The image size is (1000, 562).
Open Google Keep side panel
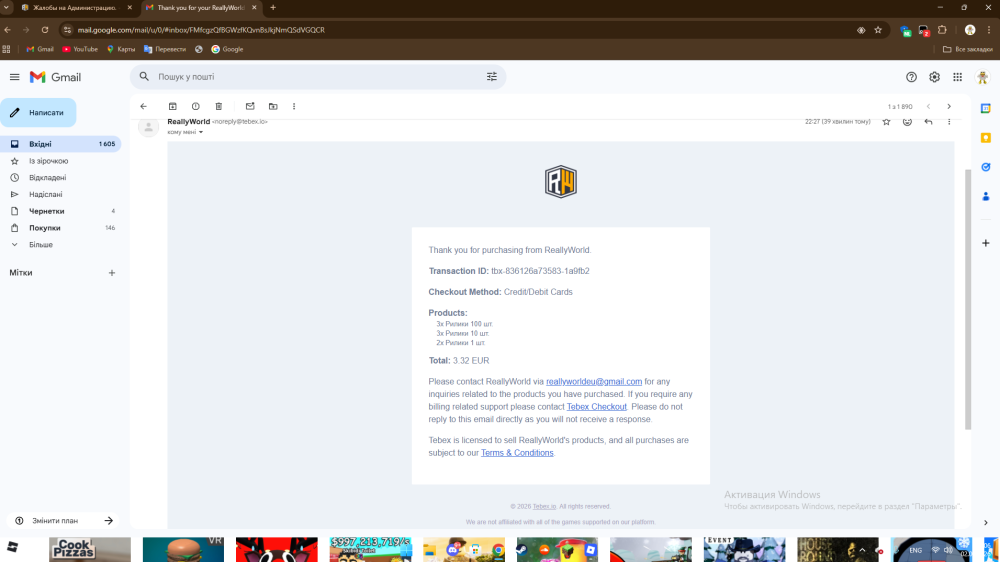tap(986, 138)
